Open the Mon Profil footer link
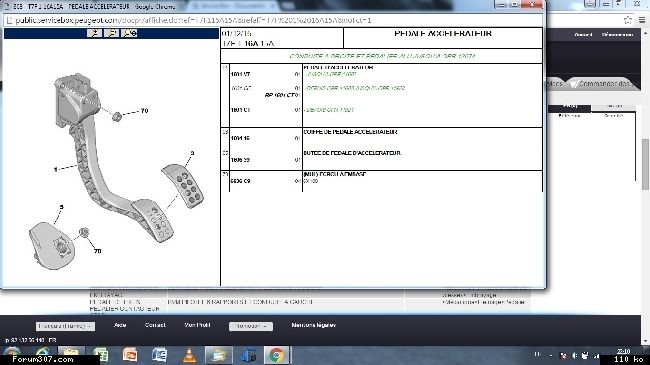Viewport: 650px width, 365px height. (x=197, y=325)
